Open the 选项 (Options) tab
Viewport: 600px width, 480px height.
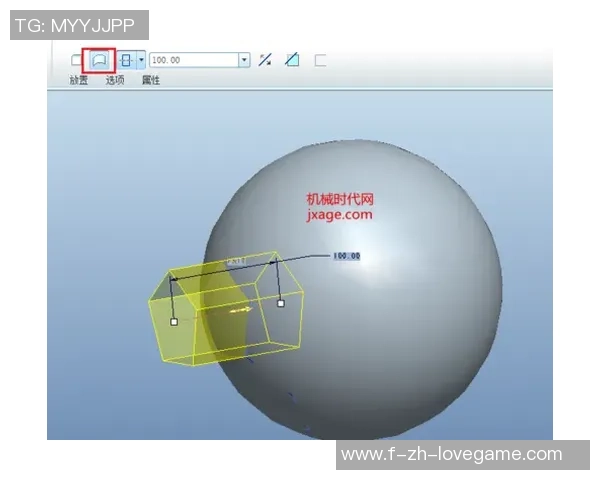click(x=115, y=80)
